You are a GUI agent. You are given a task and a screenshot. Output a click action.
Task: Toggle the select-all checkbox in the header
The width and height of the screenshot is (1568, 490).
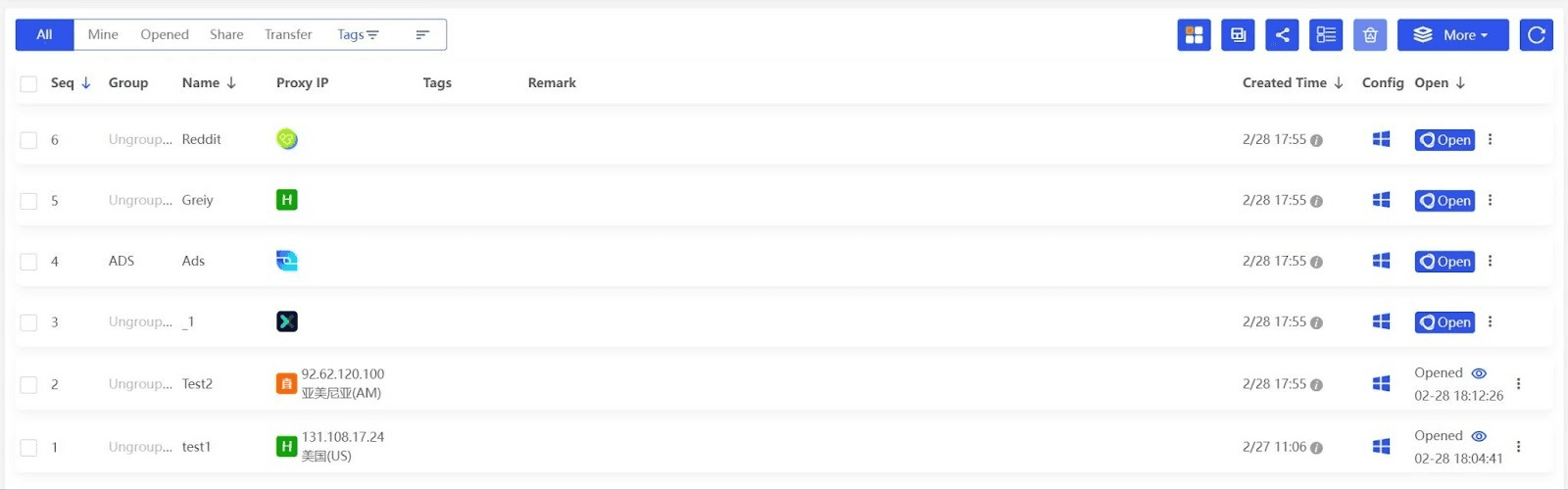28,84
